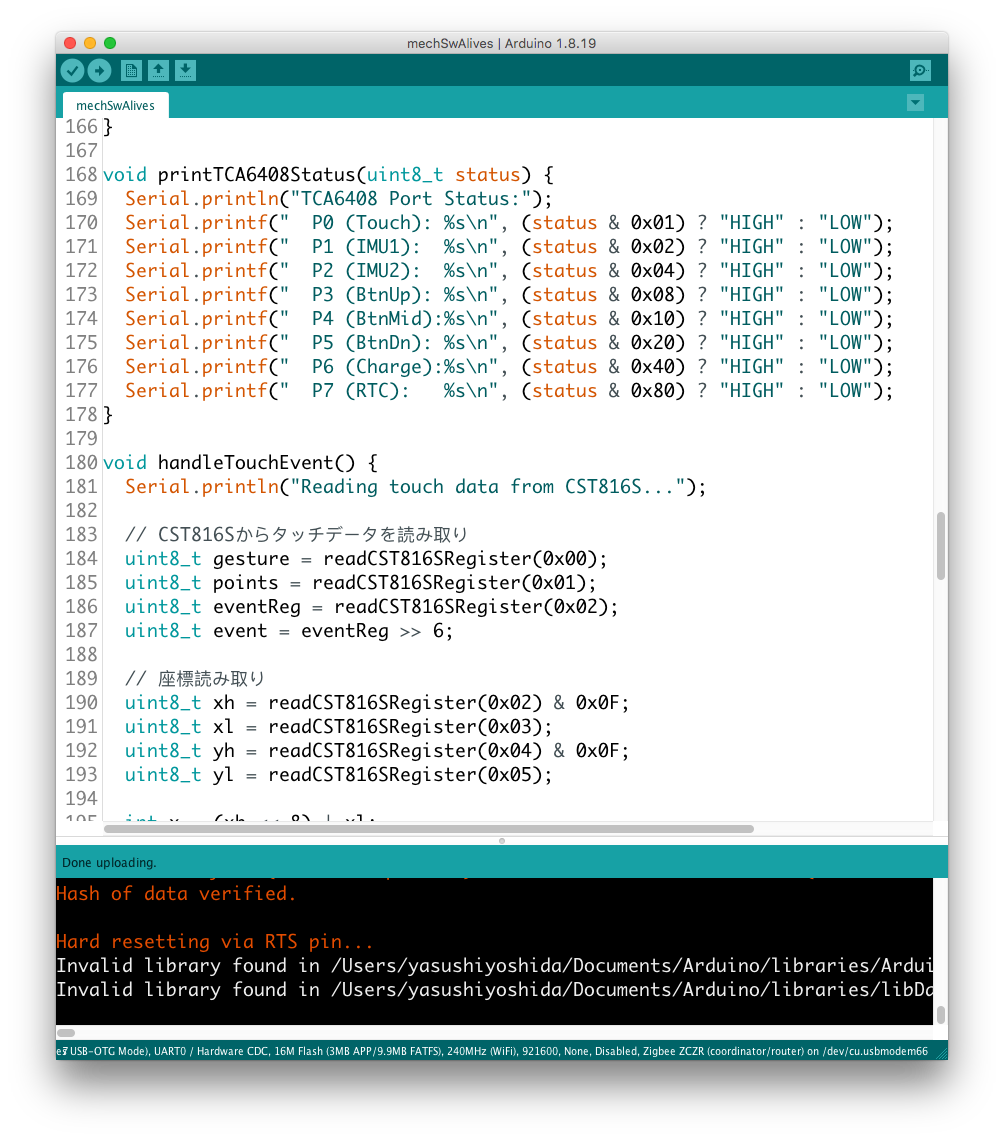Click the console vertical scrollbar thumb
Image resolution: width=1004 pixels, height=1140 pixels.
940,1014
